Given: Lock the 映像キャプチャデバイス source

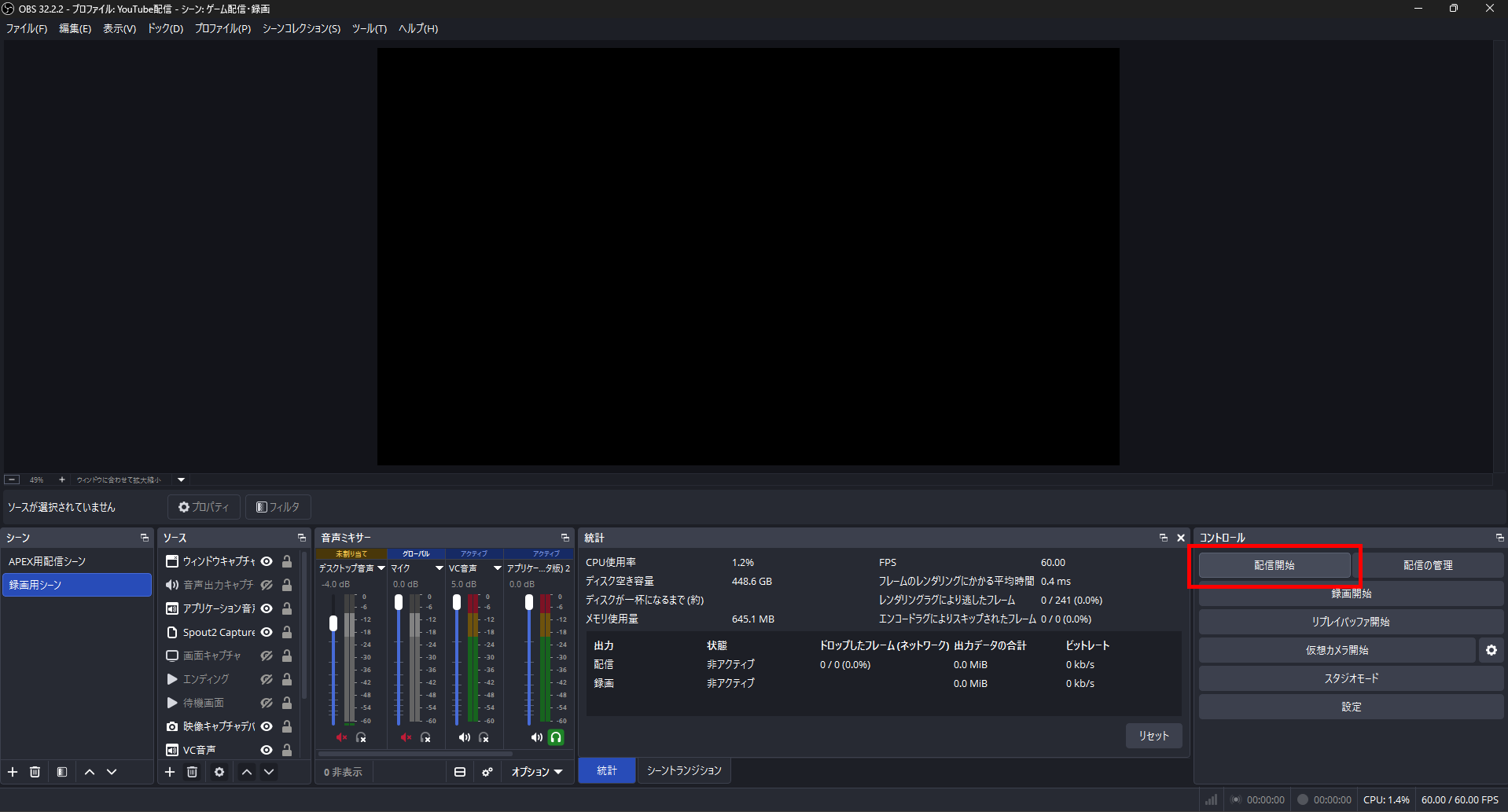Looking at the screenshot, I should [x=287, y=726].
